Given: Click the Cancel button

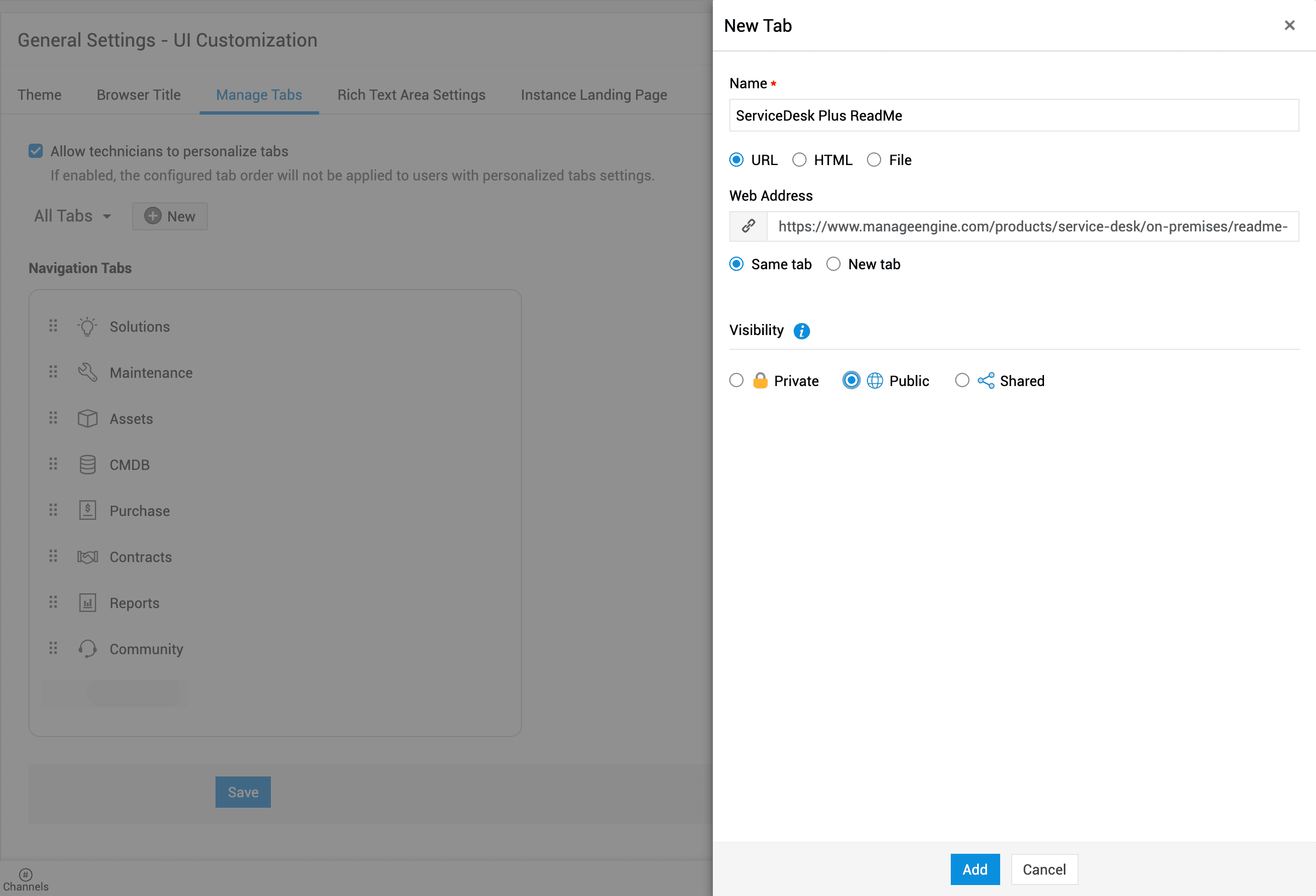Looking at the screenshot, I should click(1043, 869).
